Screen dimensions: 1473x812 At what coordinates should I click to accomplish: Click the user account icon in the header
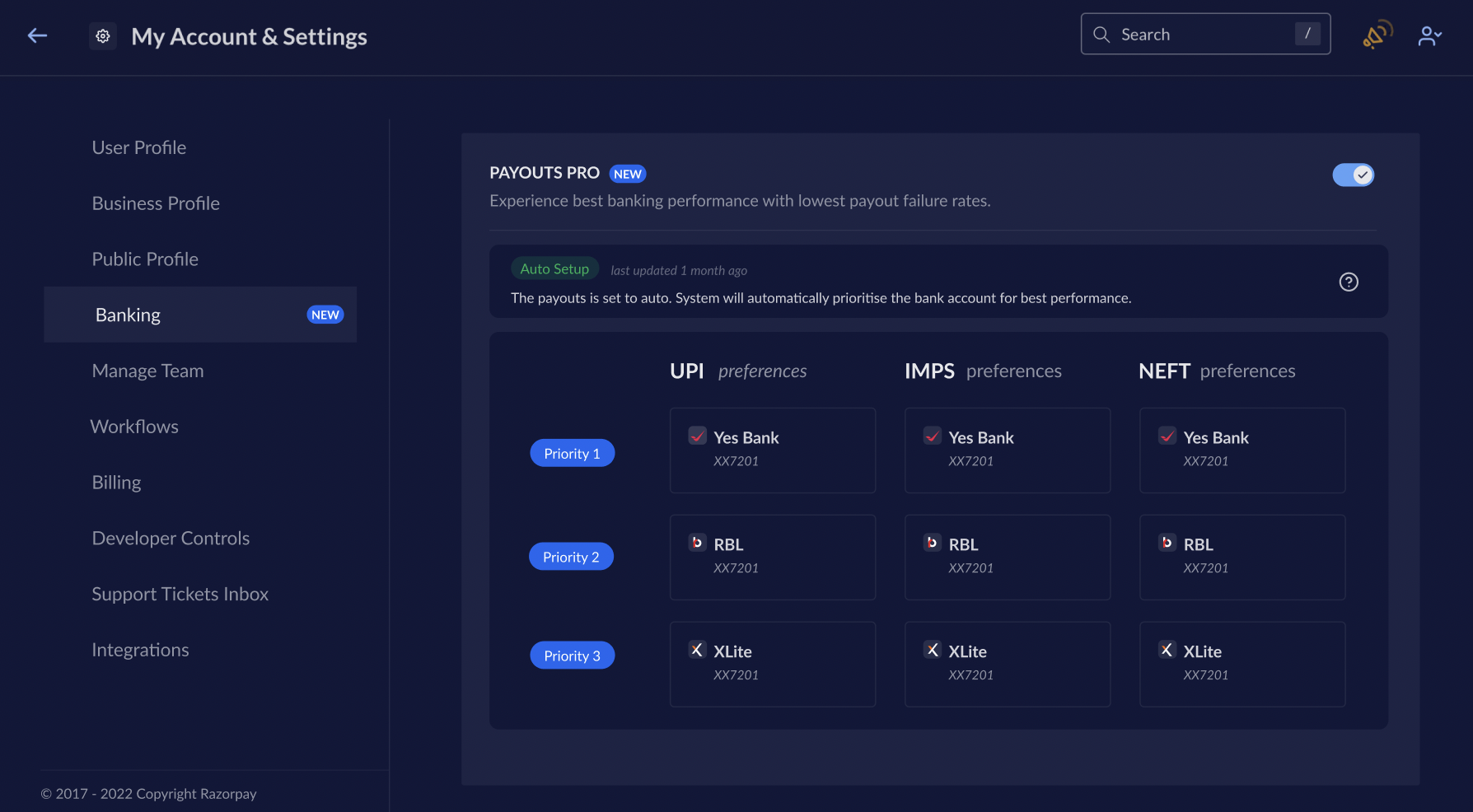coord(1426,35)
